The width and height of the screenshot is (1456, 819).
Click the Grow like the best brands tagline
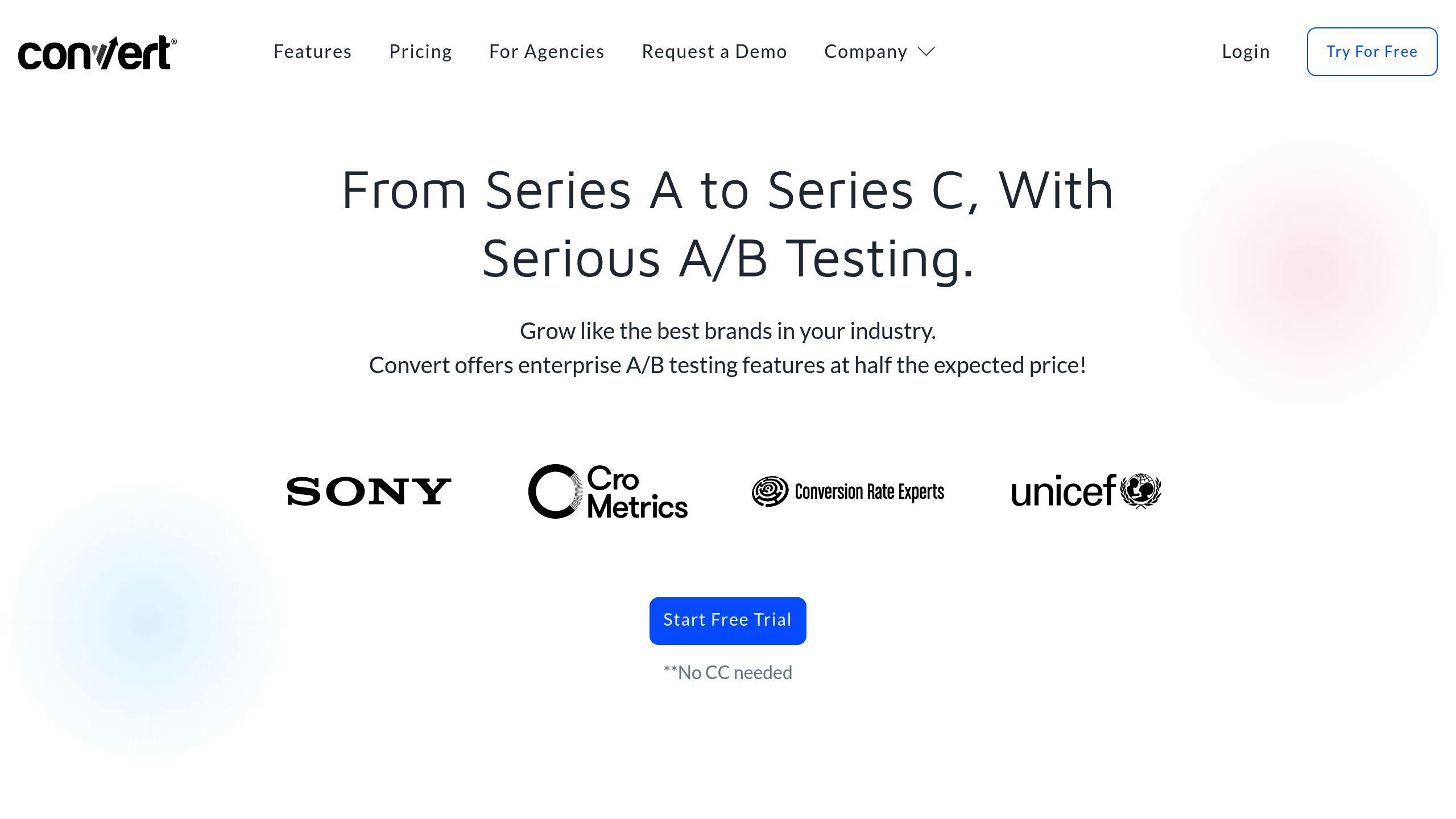[727, 331]
